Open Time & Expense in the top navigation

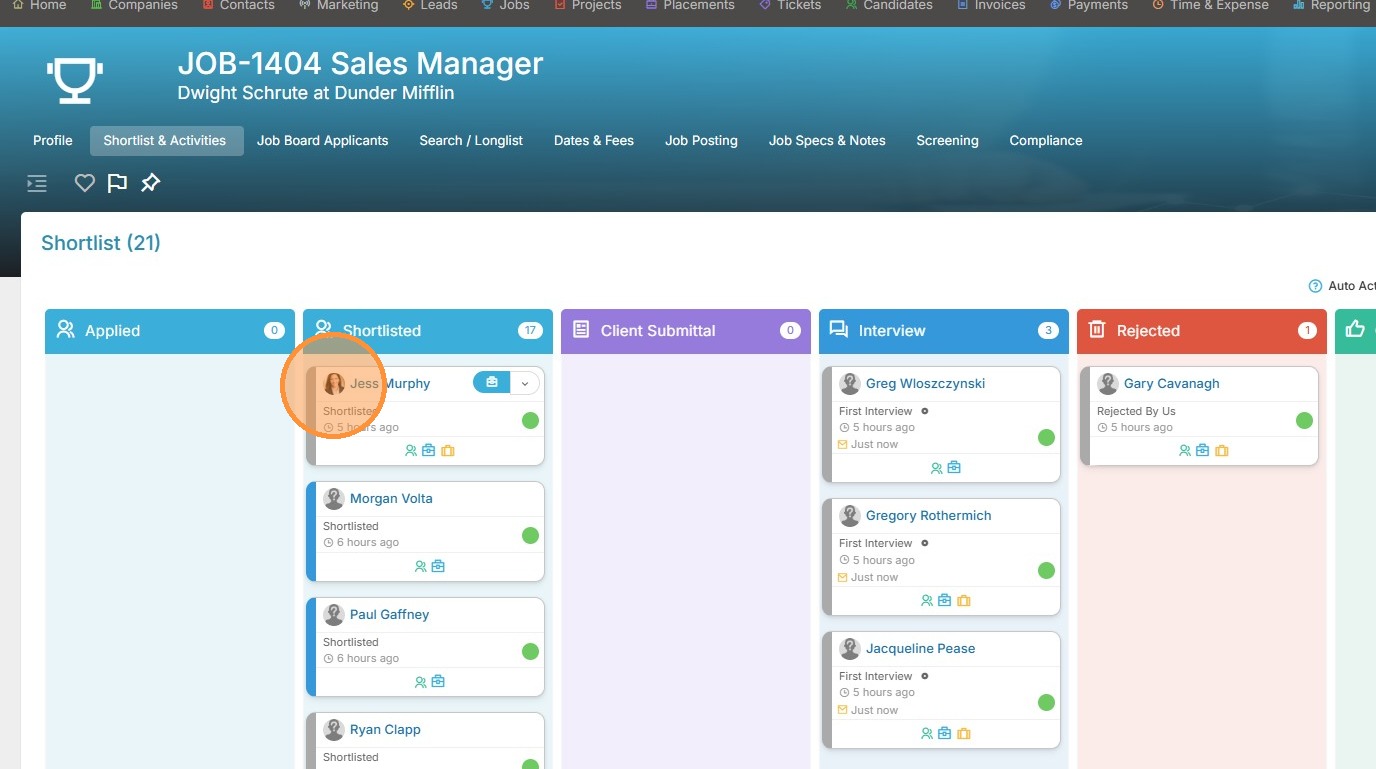[x=1210, y=6]
